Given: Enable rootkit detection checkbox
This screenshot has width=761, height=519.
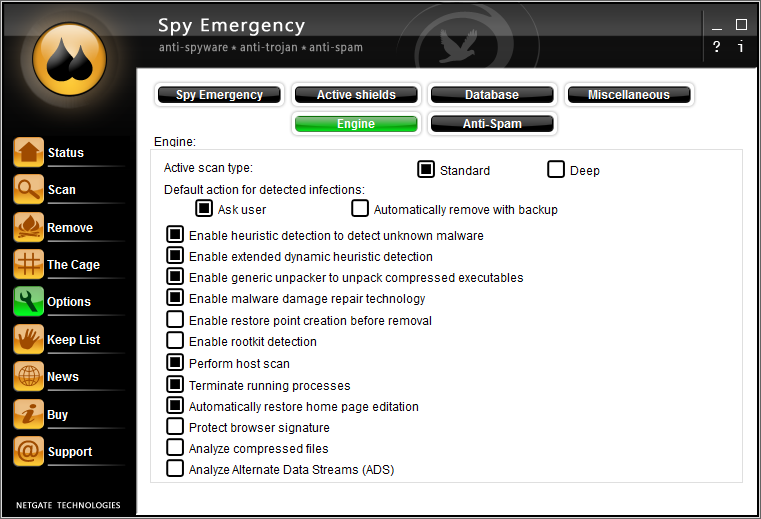Looking at the screenshot, I should pyautogui.click(x=175, y=341).
